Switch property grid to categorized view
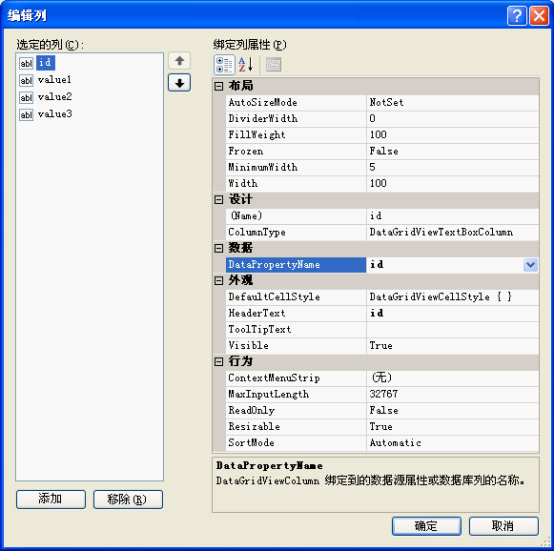This screenshot has height=551, width=554. pos(224,65)
